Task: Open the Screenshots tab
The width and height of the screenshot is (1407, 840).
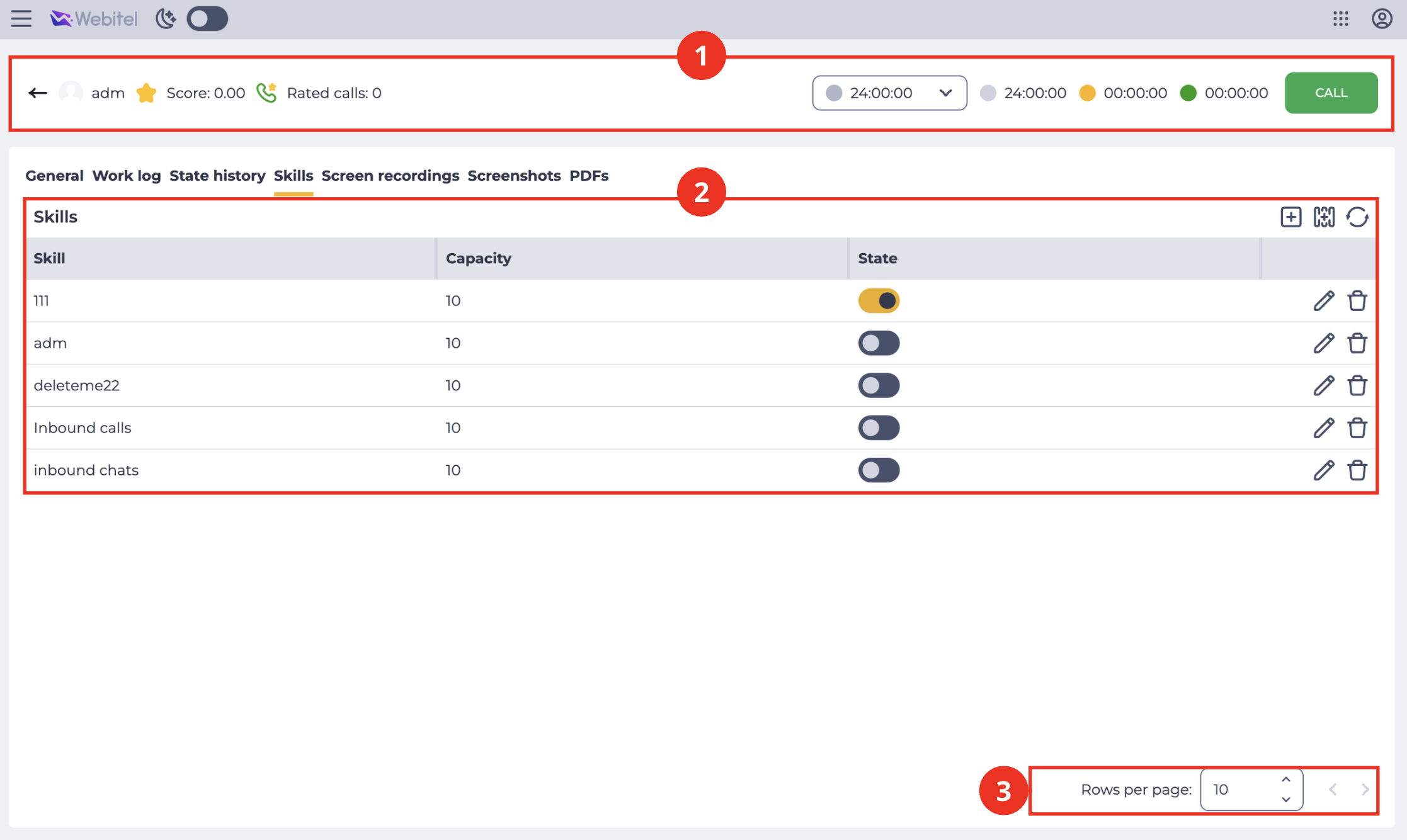Action: pyautogui.click(x=514, y=176)
